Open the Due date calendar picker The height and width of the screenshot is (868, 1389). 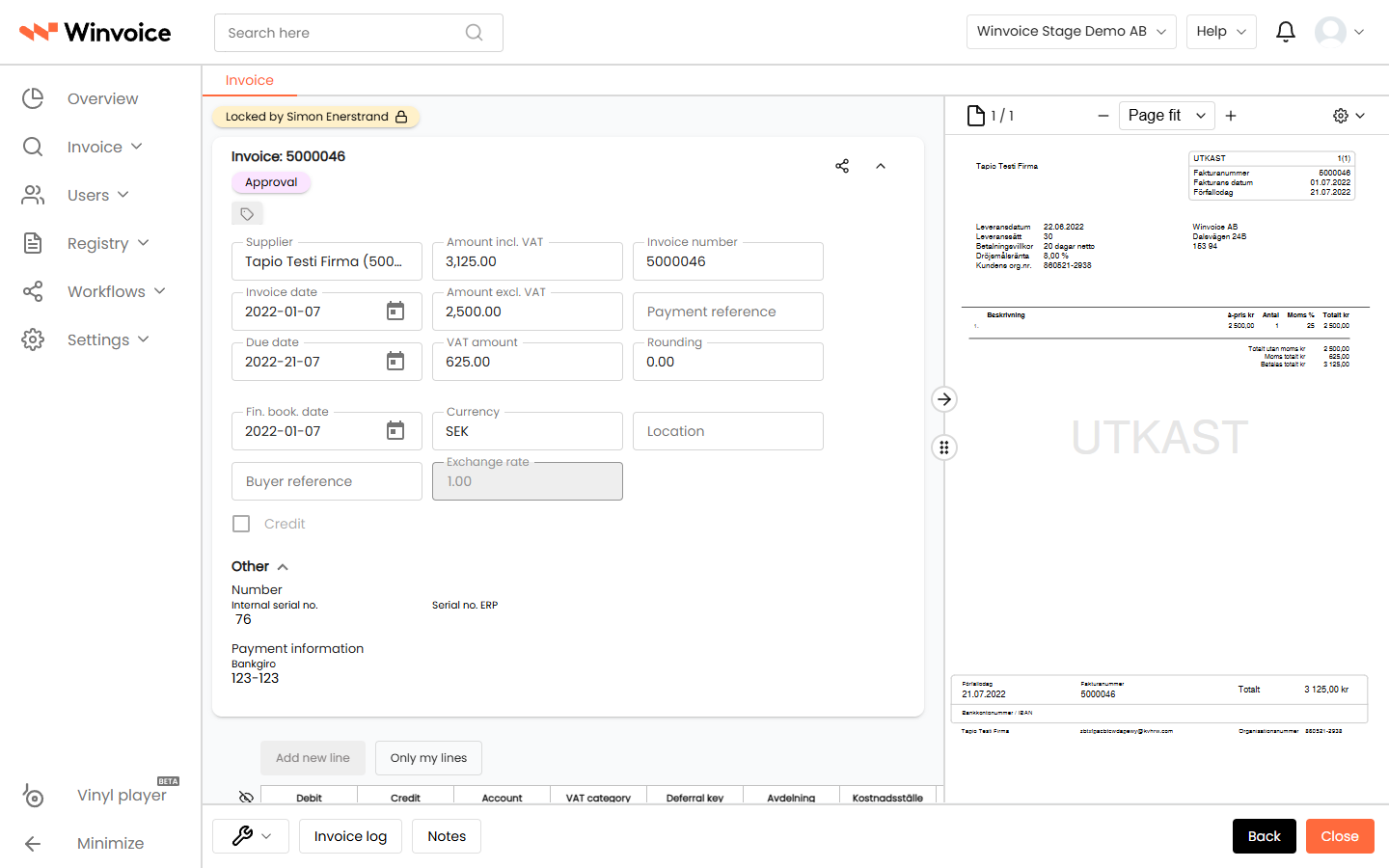click(x=395, y=361)
